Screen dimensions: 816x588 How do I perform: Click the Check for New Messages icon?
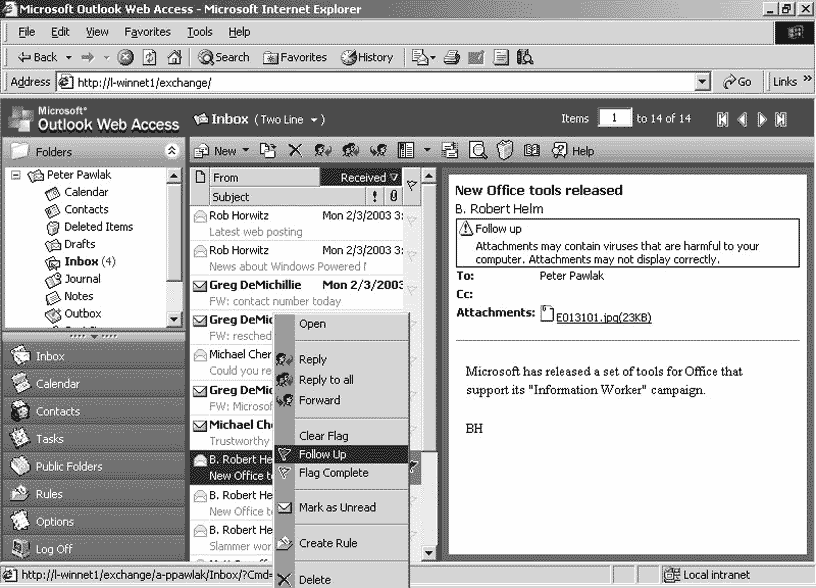click(x=450, y=150)
